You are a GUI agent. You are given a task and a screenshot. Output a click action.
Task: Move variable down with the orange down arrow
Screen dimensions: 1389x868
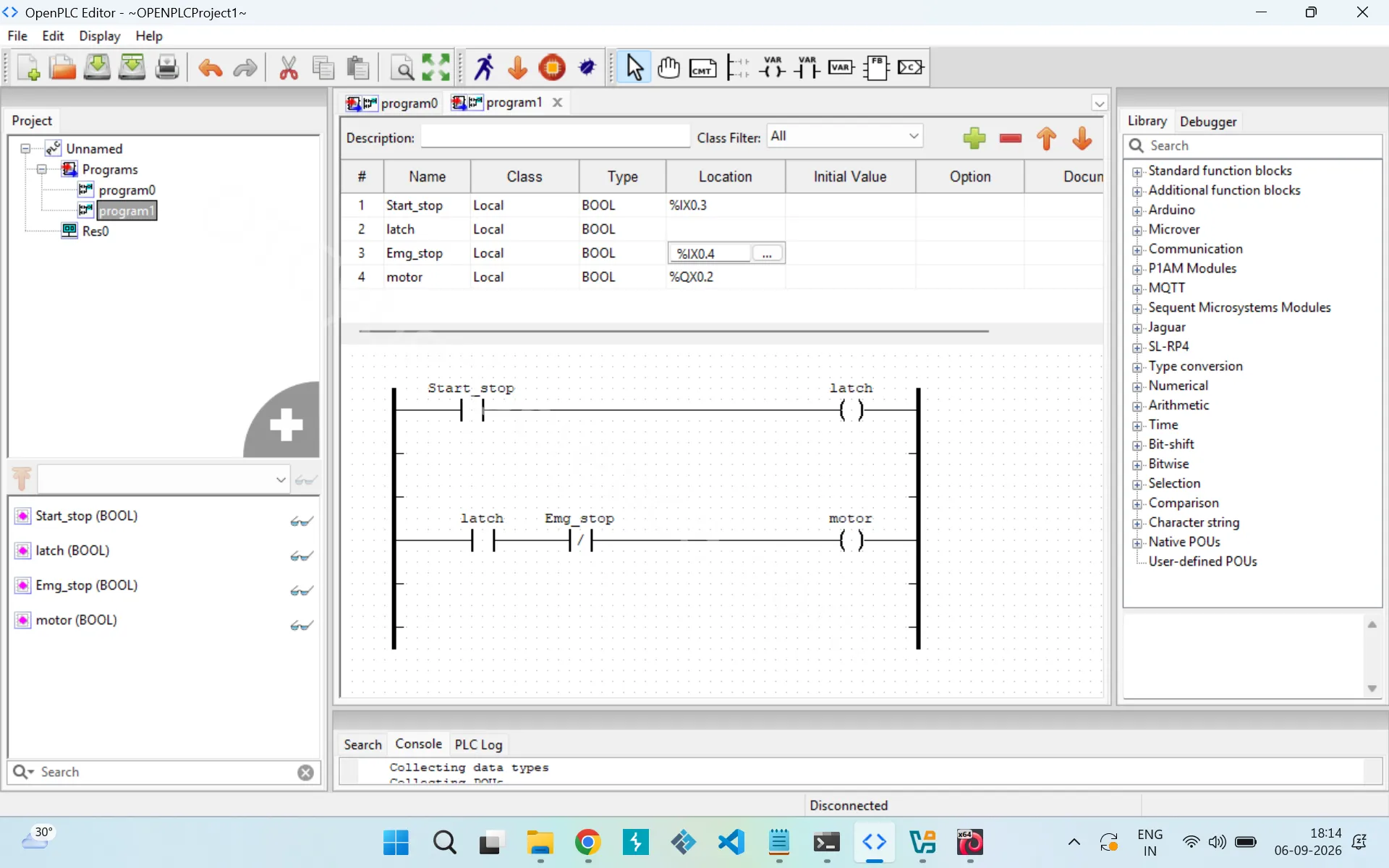tap(1082, 137)
